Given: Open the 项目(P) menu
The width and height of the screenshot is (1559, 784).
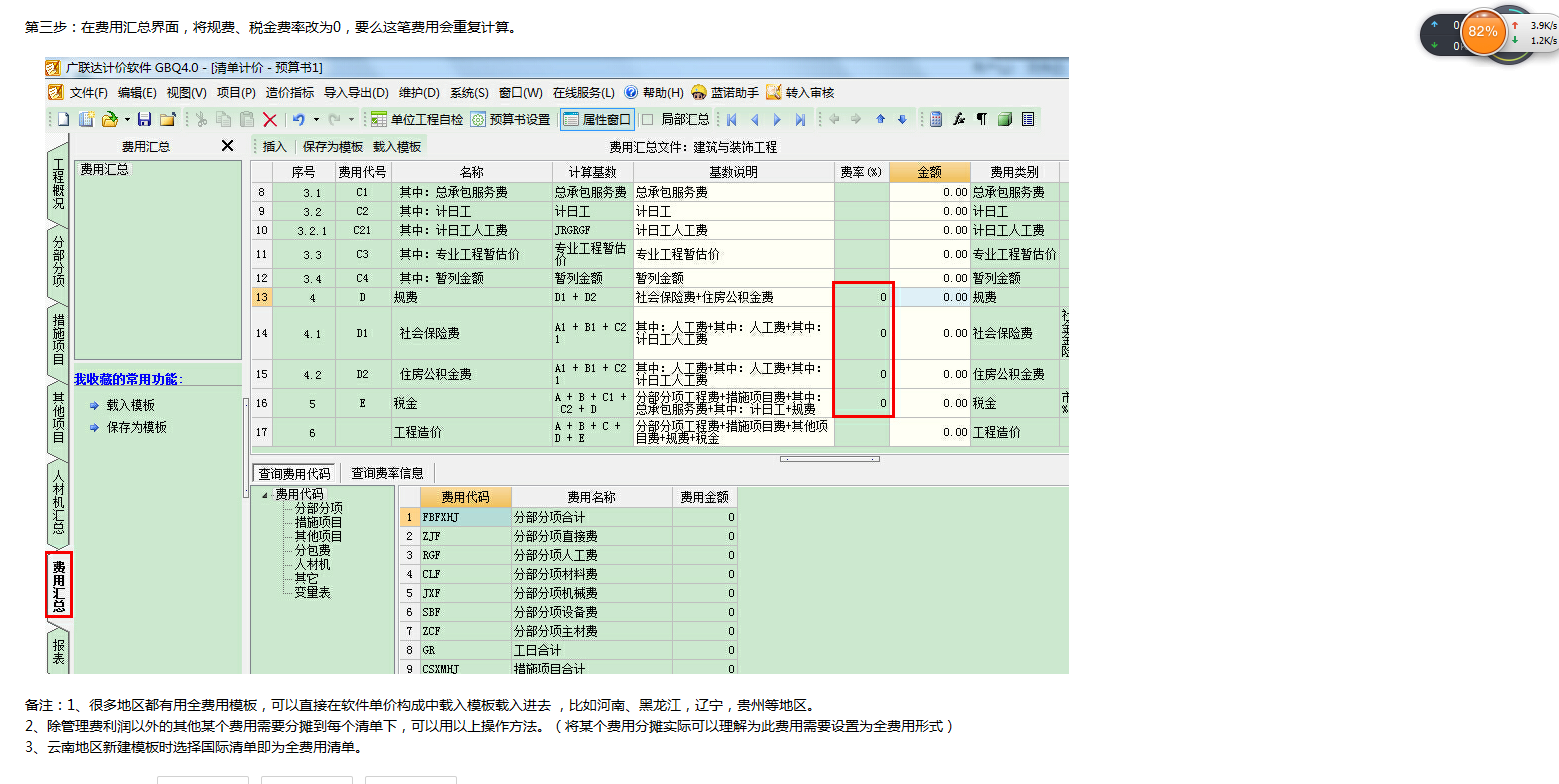Looking at the screenshot, I should (236, 93).
